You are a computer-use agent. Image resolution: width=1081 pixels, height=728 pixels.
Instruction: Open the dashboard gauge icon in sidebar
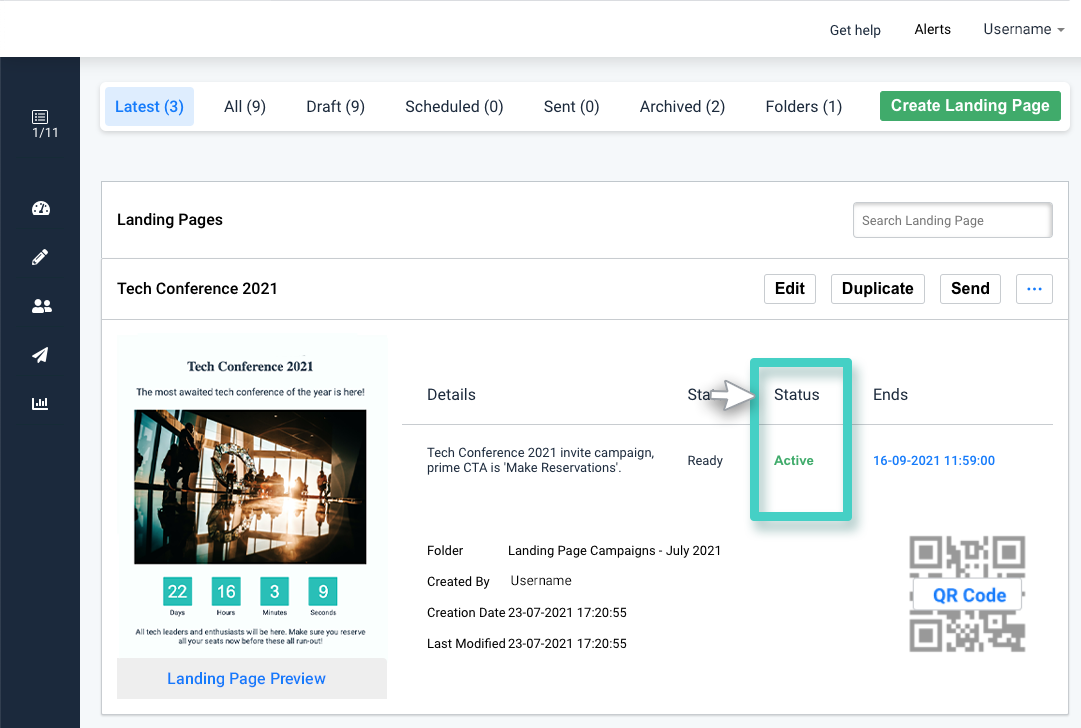pos(41,208)
